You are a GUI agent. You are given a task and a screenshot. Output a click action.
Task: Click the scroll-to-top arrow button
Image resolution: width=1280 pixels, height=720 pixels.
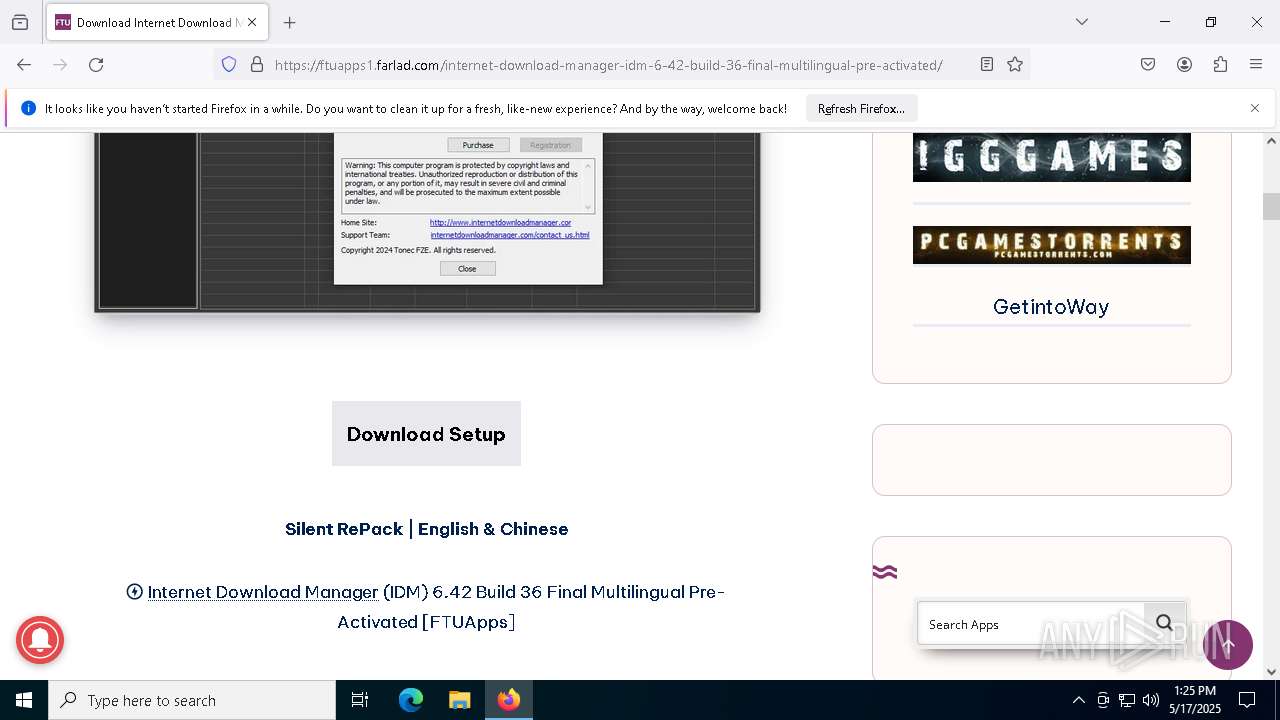pos(1228,645)
